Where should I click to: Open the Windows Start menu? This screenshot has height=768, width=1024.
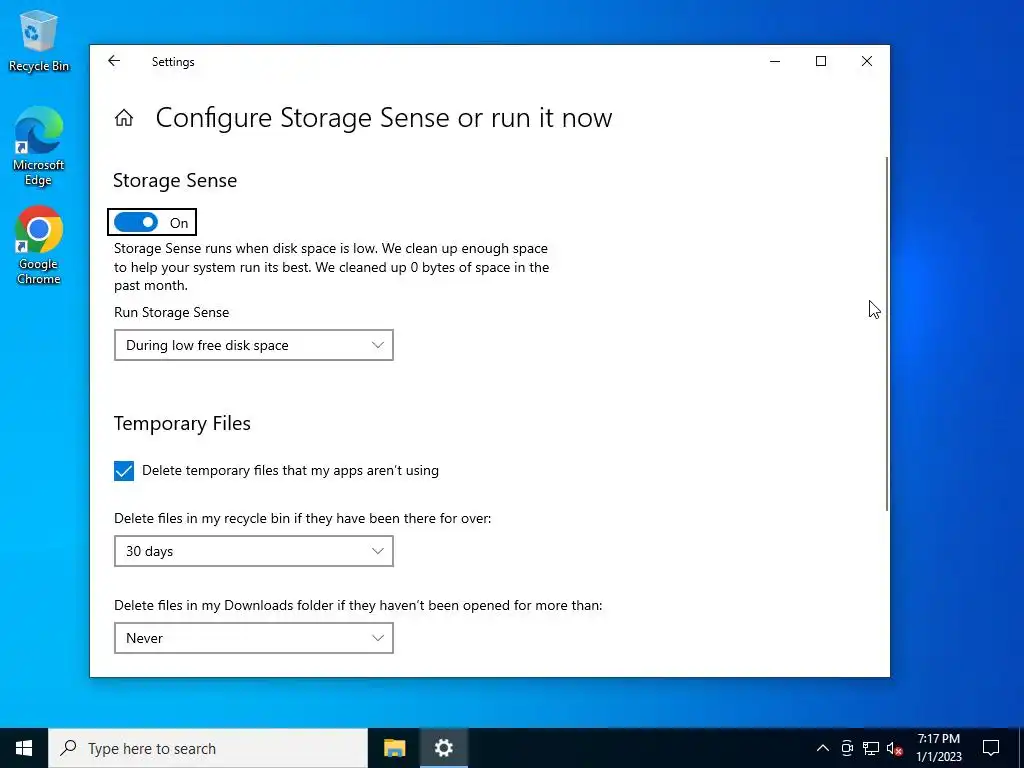24,748
